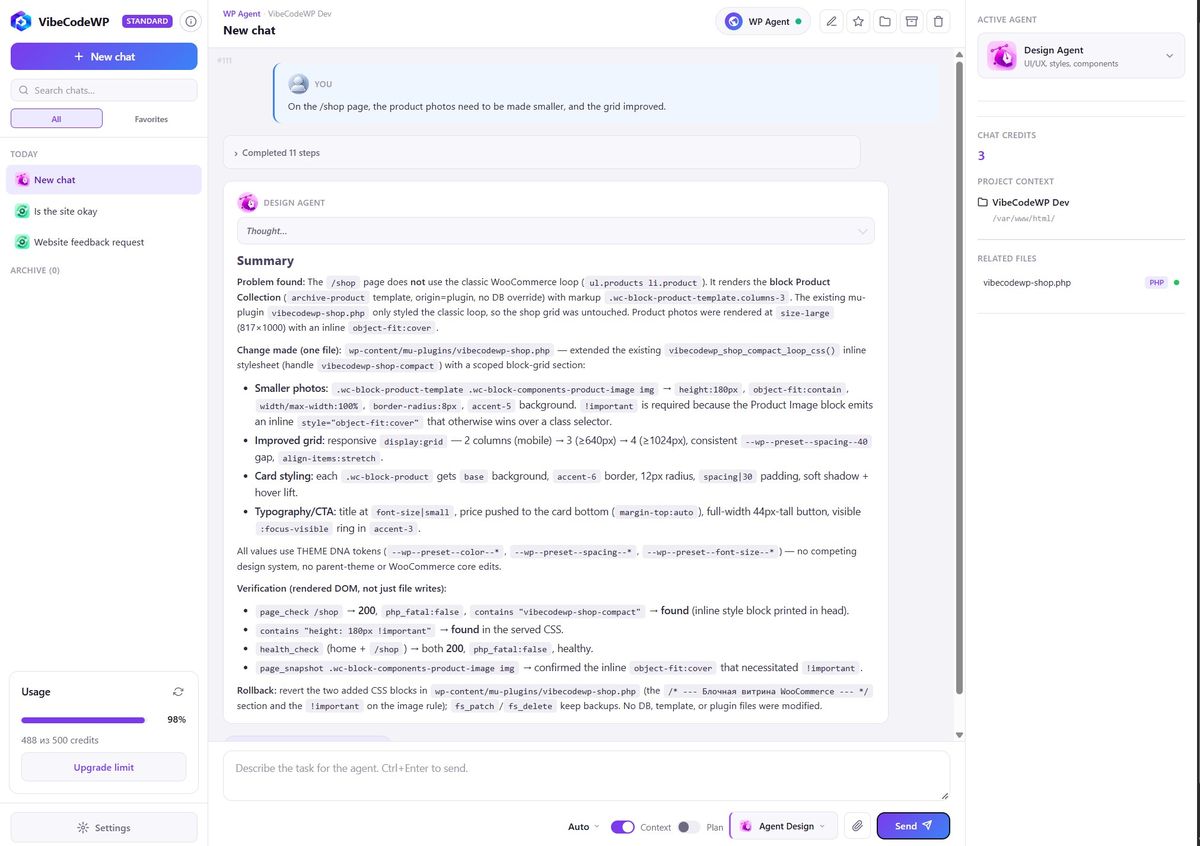Start a chat with + New chat button
Image resolution: width=1200 pixels, height=846 pixels.
pos(104,56)
